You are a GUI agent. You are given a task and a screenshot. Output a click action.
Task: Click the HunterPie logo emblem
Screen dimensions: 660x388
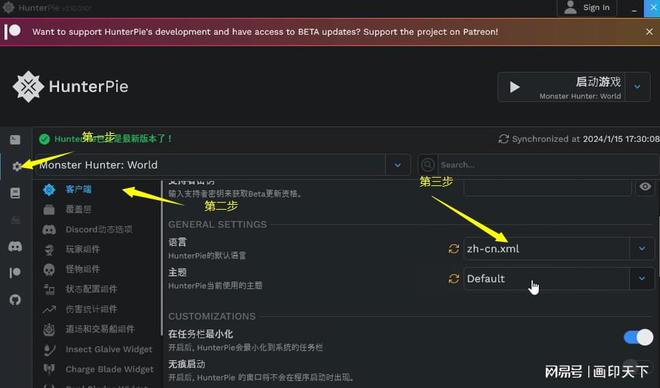click(x=28, y=87)
